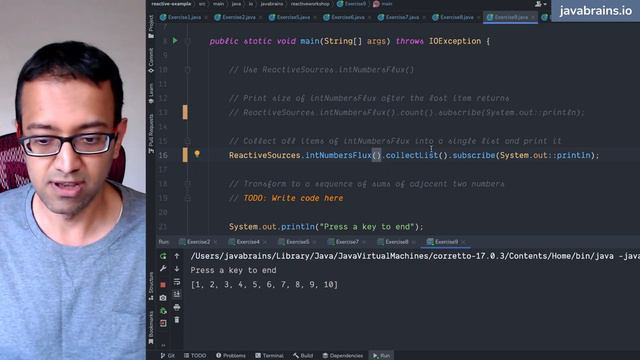640x360 pixels.
Task: Click intNumbersFlux in line 16
Action: (338, 155)
